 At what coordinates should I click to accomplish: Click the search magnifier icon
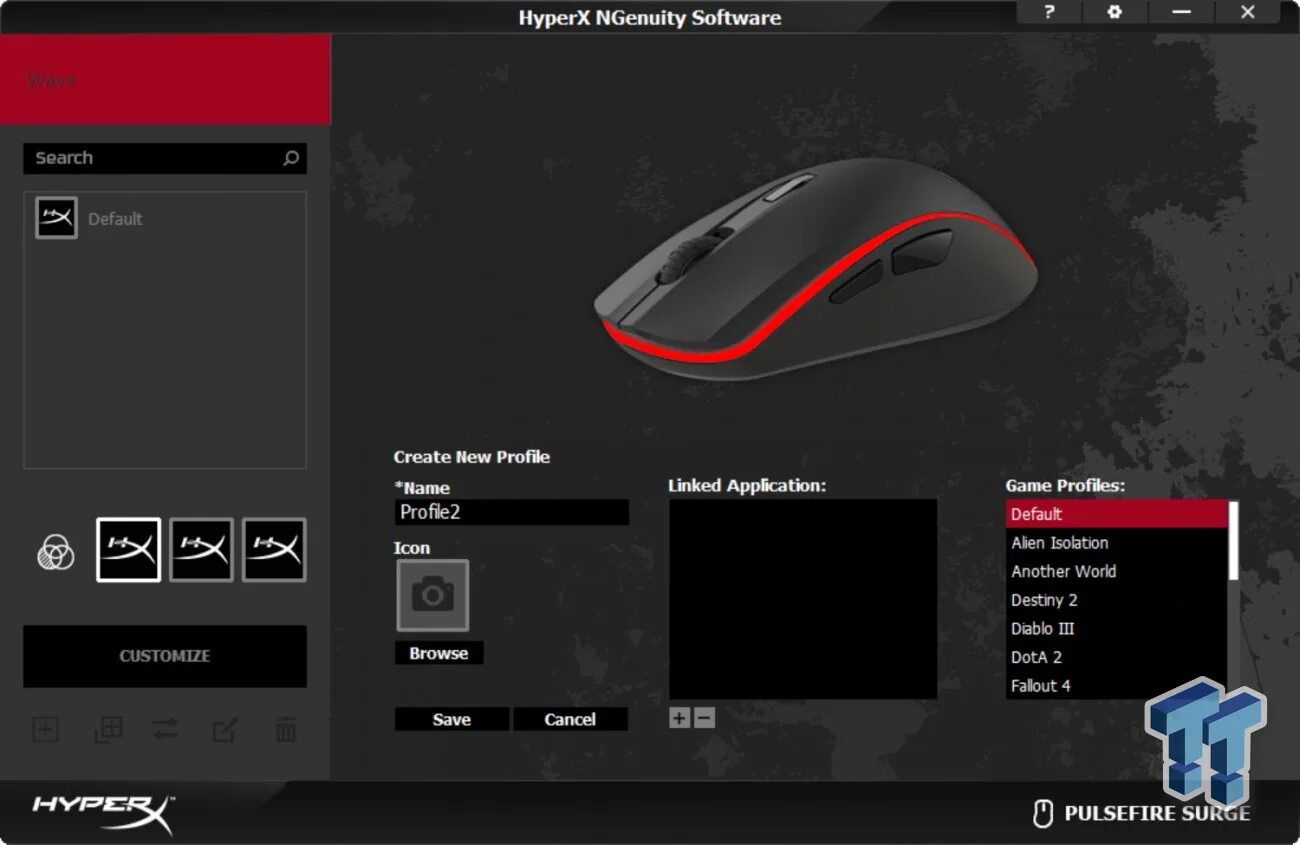pyautogui.click(x=291, y=158)
